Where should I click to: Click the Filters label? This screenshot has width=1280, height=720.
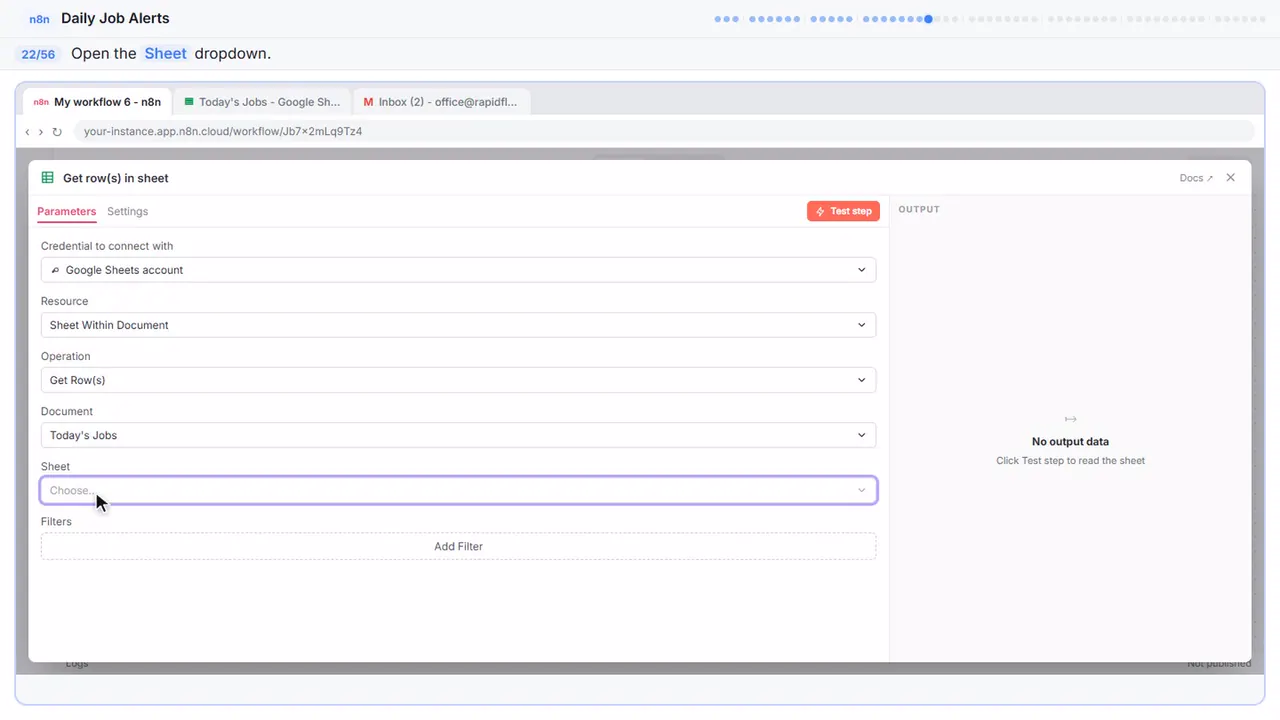coord(56,521)
